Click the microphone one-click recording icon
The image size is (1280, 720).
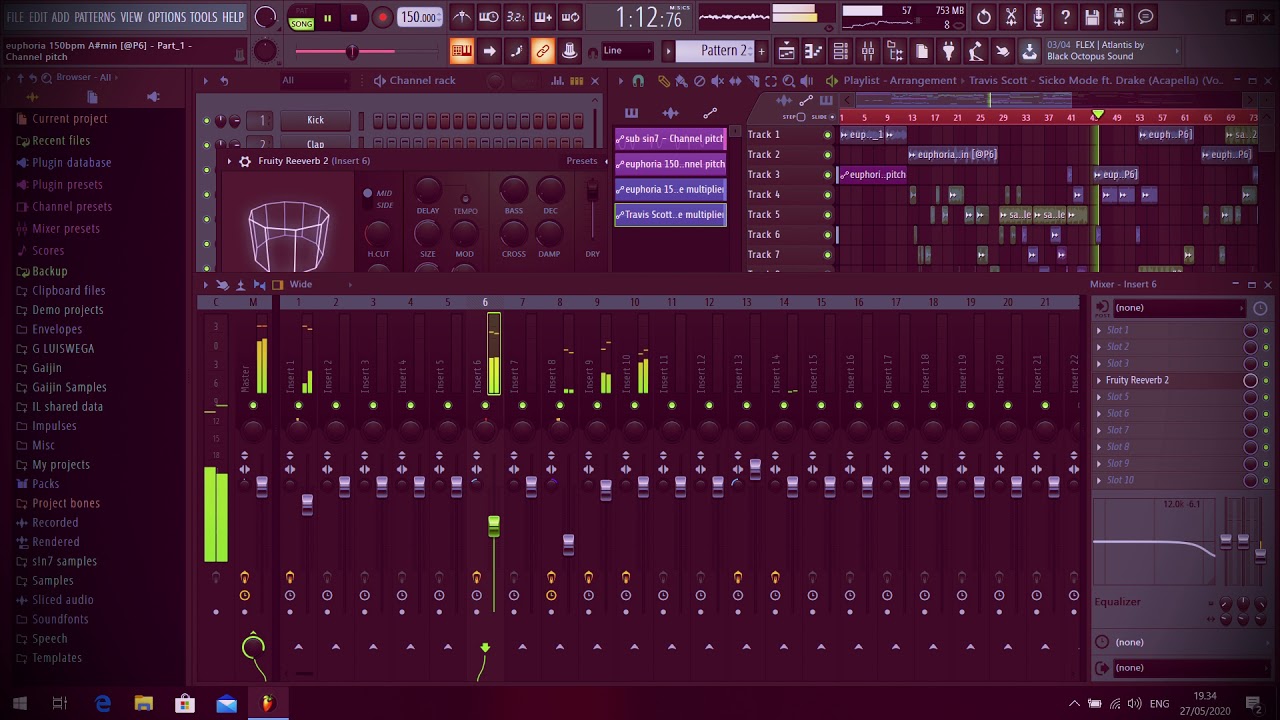click(1038, 17)
